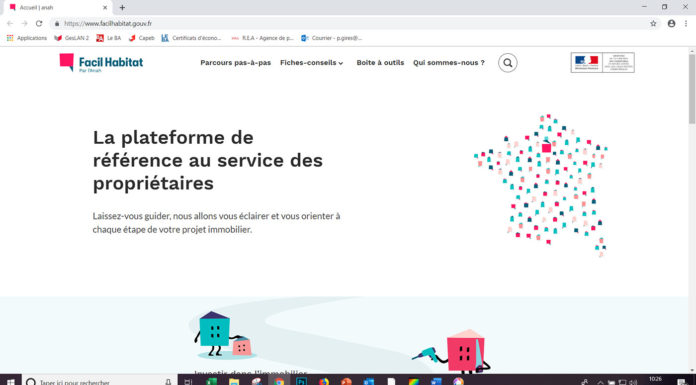Screen dimensions: 696x385
Task: Reload the page with the refresh icon
Action: [39, 24]
